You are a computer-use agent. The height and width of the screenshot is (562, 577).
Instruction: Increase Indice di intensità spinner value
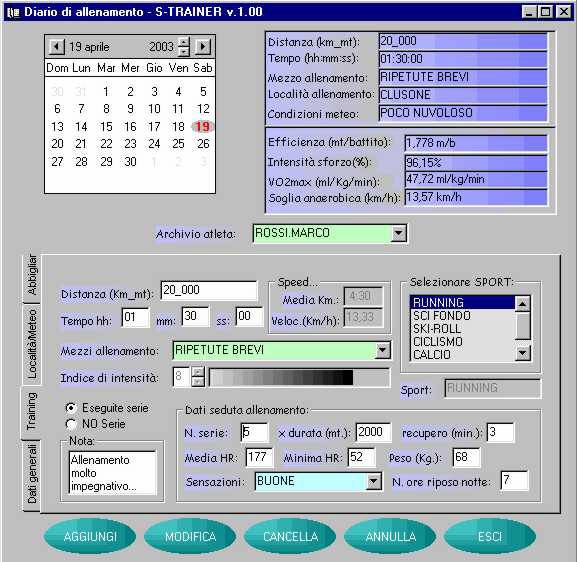click(x=198, y=372)
